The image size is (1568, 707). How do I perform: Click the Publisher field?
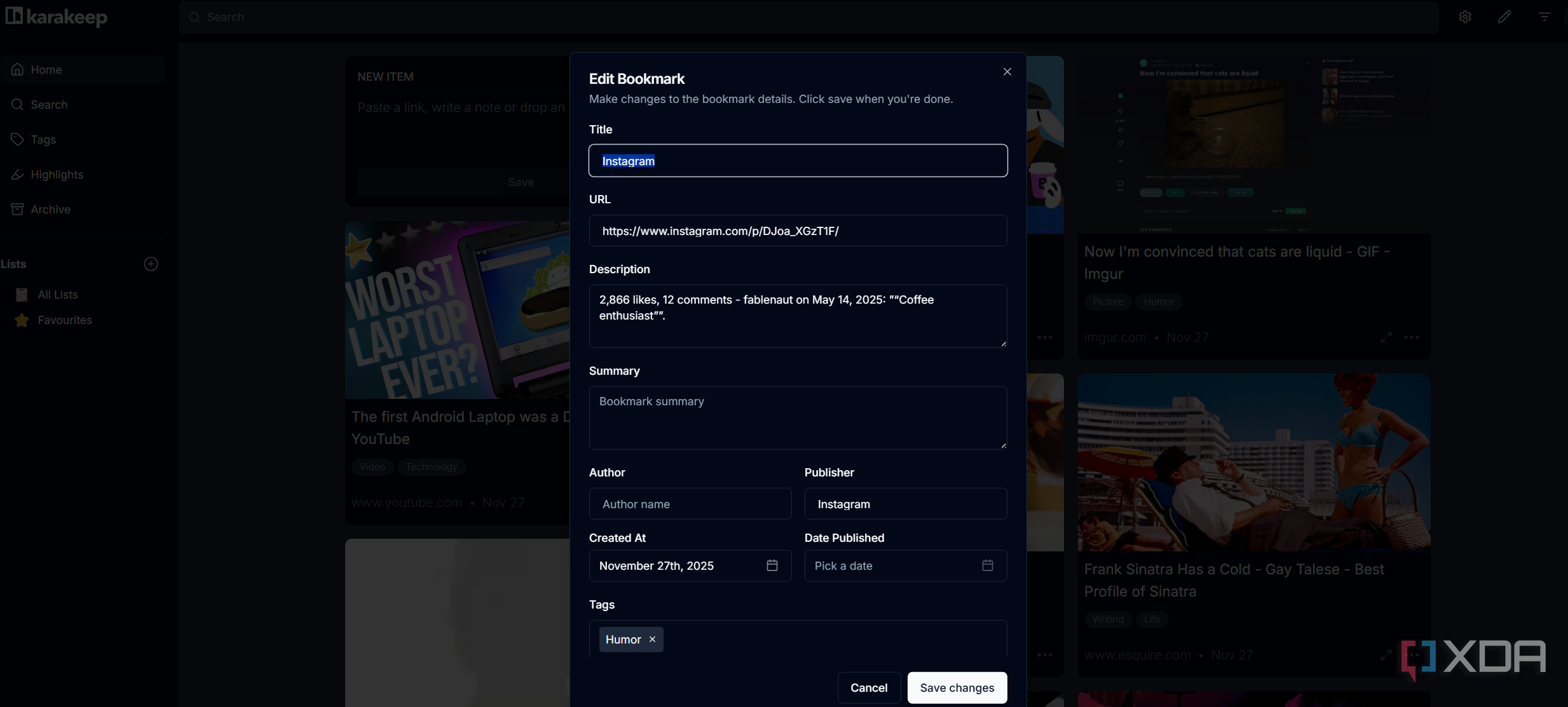906,504
